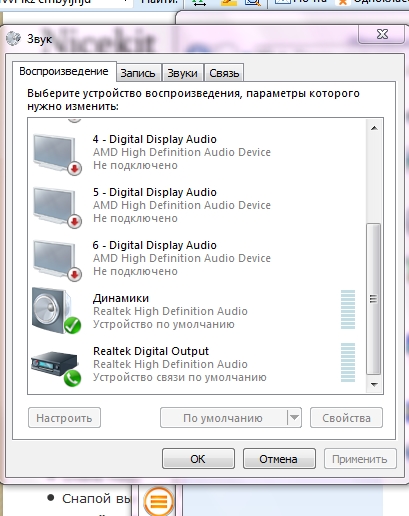
Task: Click the scrollbar down arrow in the device list
Action: [374, 385]
